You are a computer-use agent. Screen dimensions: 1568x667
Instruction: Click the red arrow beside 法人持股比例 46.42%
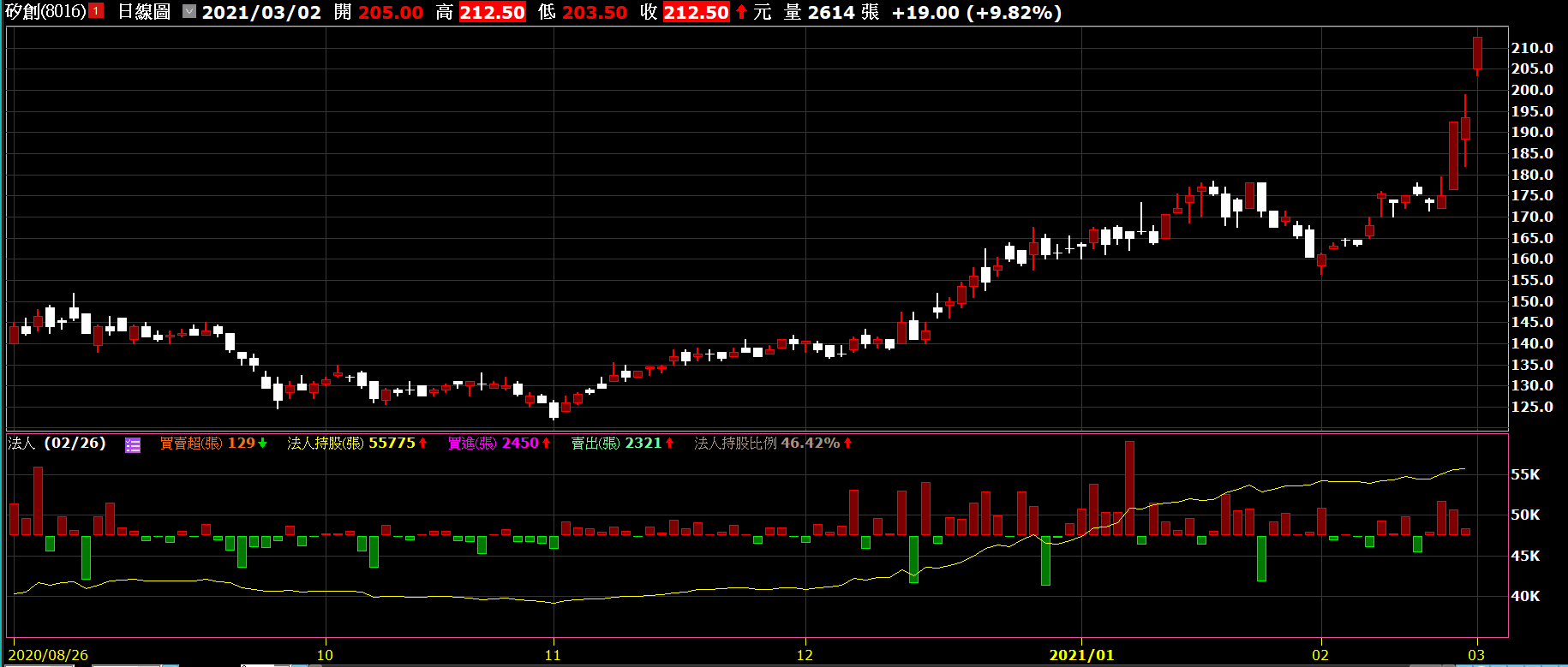tap(848, 443)
